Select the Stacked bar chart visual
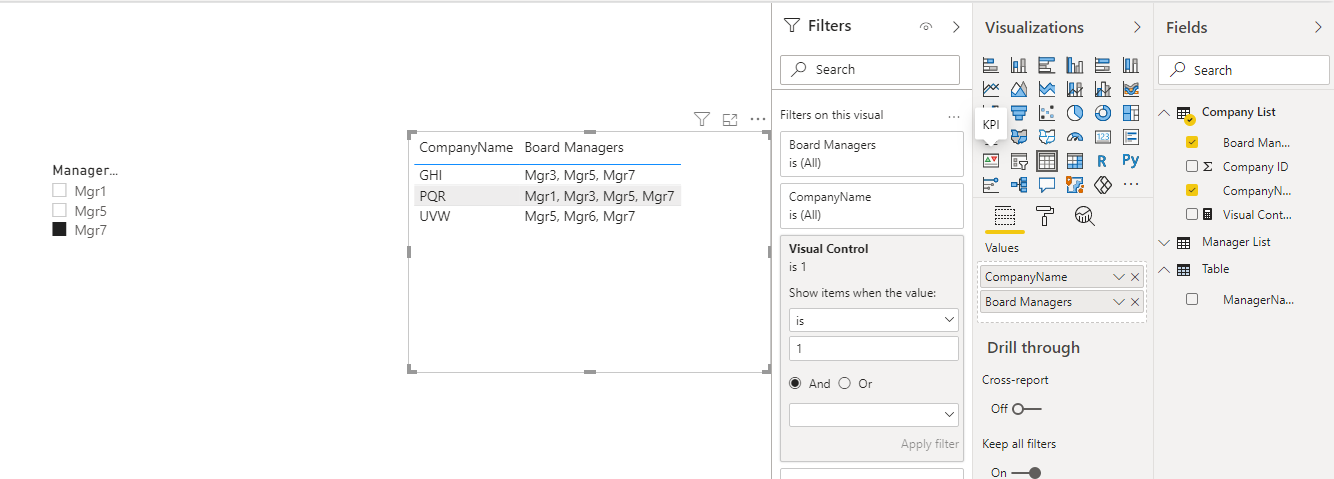Viewport: 1334px width, 479px height. click(991, 65)
